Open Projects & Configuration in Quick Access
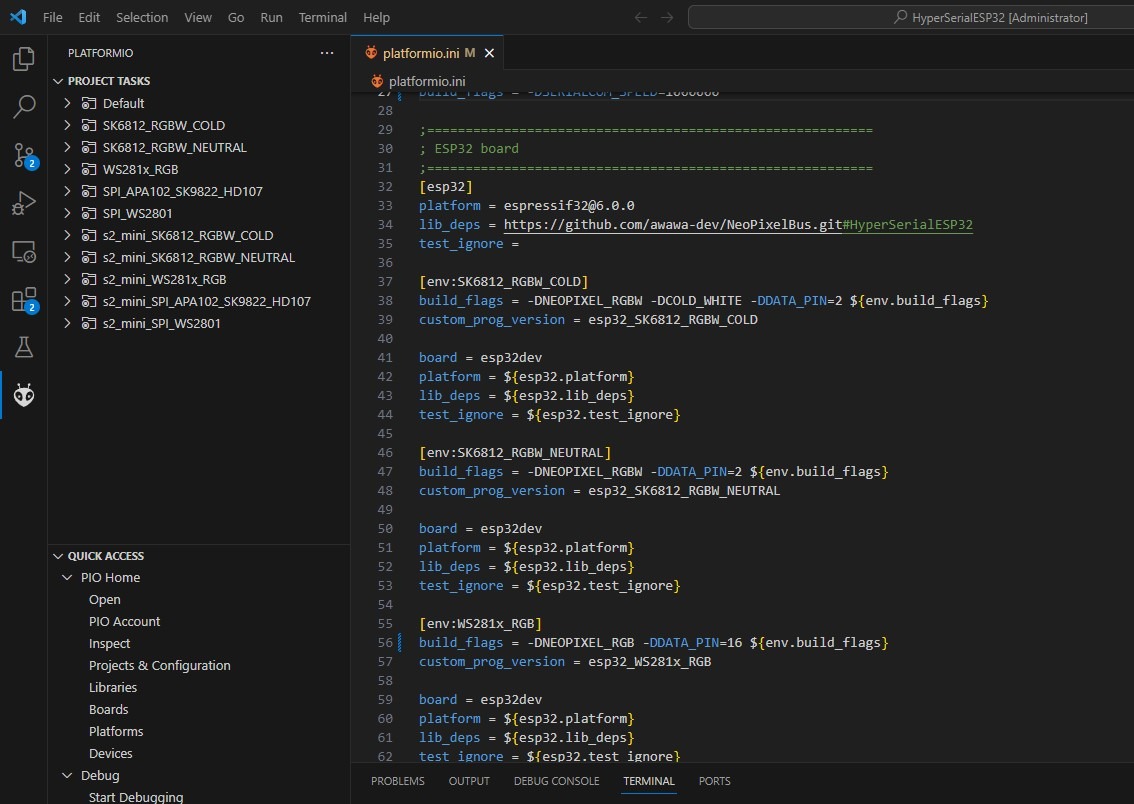Screen dimensions: 1134x804 point(159,666)
